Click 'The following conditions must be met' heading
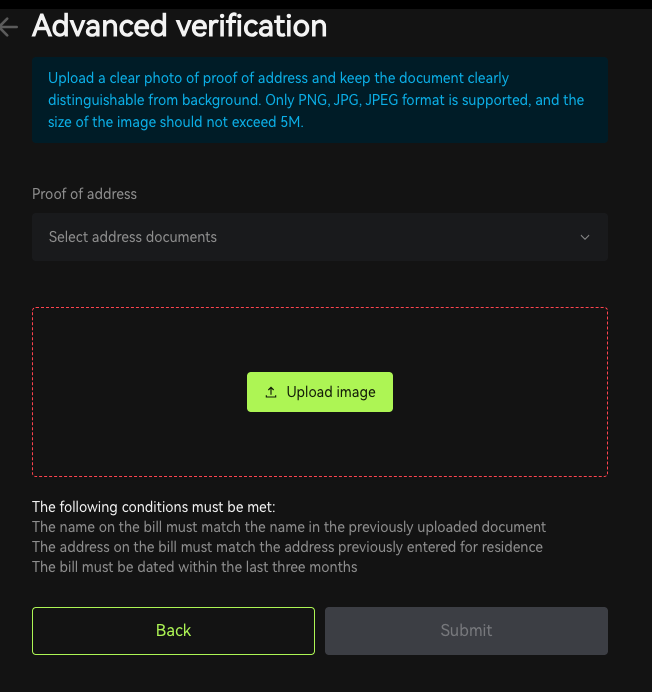 click(x=154, y=507)
